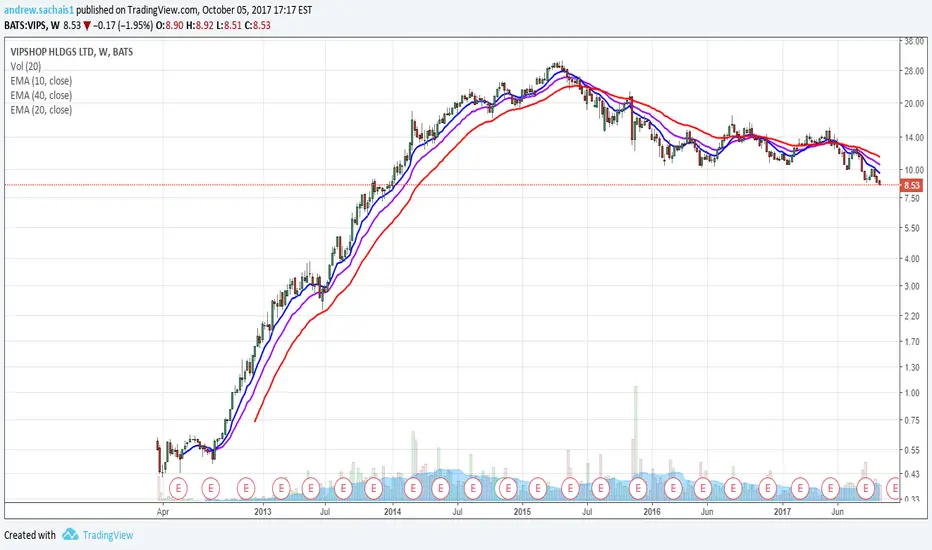Image resolution: width=932 pixels, height=550 pixels.
Task: Click the 38.00 price axis label
Action: click(x=914, y=42)
